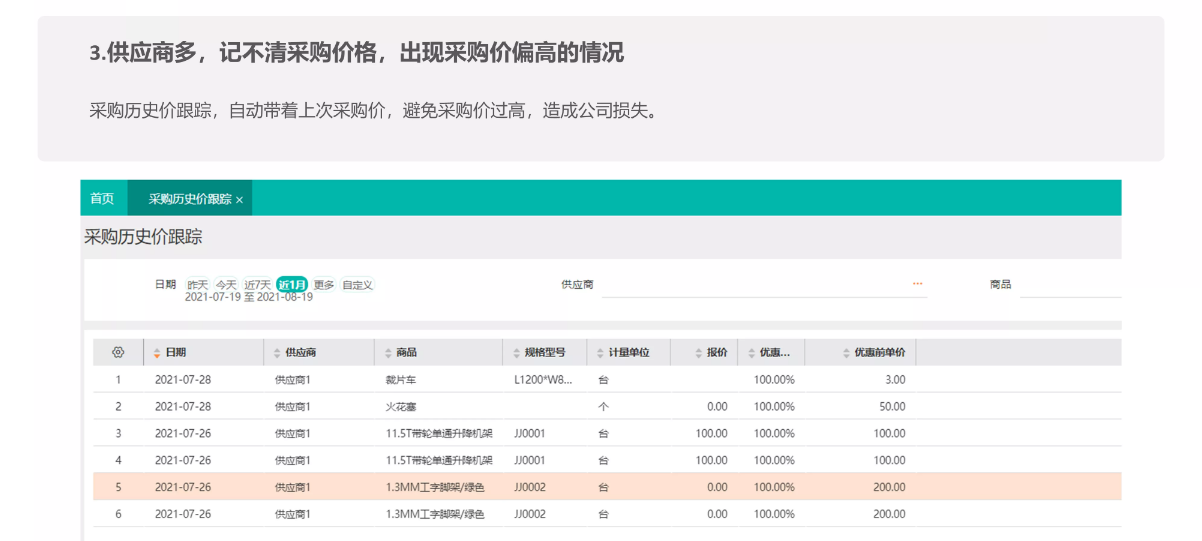This screenshot has height=541, width=1202.
Task: Select the 近1月 date range
Action: pos(292,285)
